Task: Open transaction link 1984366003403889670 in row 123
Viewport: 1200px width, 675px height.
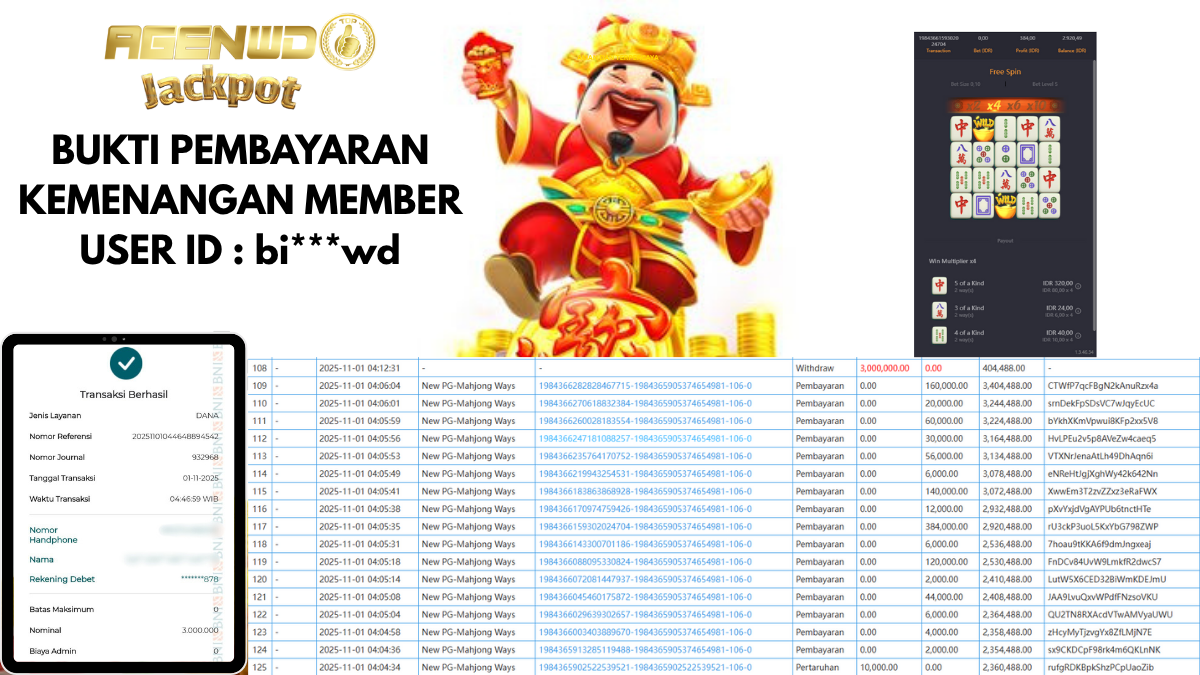Action: point(645,632)
